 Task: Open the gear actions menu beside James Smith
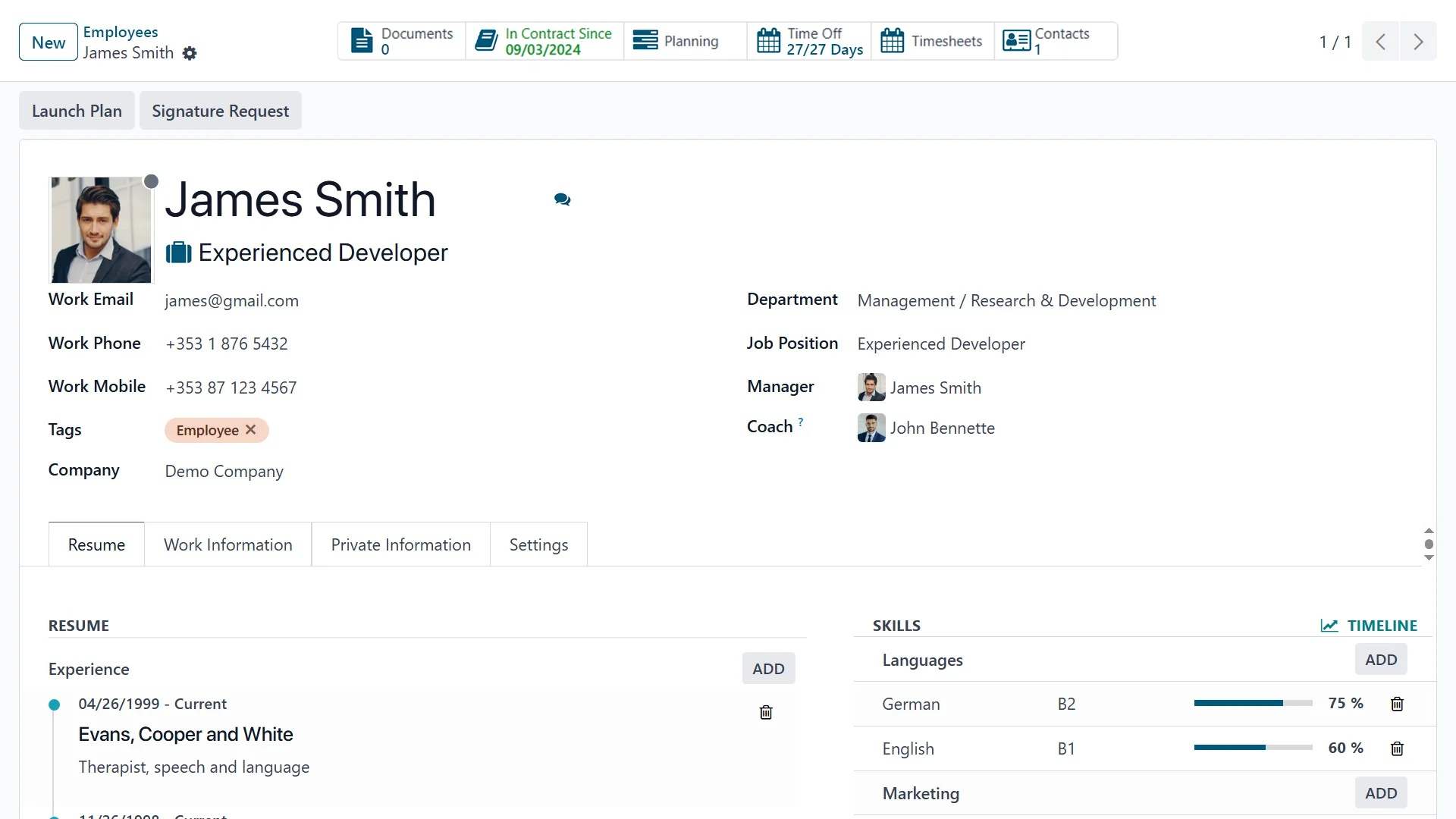point(190,53)
